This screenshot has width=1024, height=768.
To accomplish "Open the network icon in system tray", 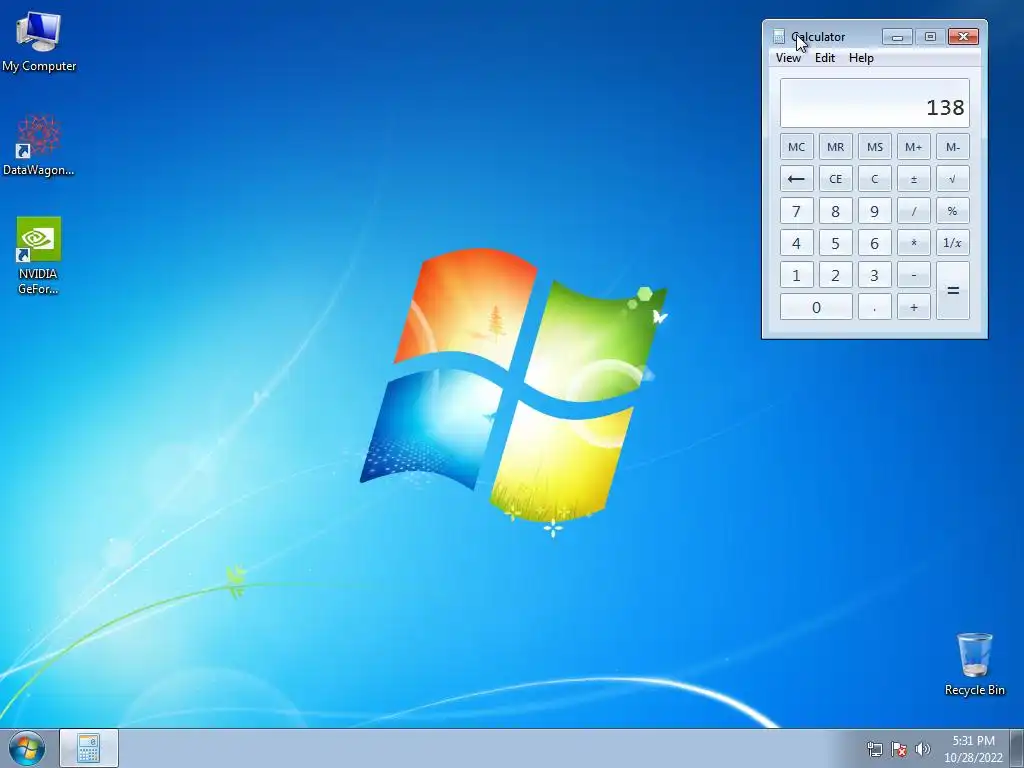I will [874, 749].
